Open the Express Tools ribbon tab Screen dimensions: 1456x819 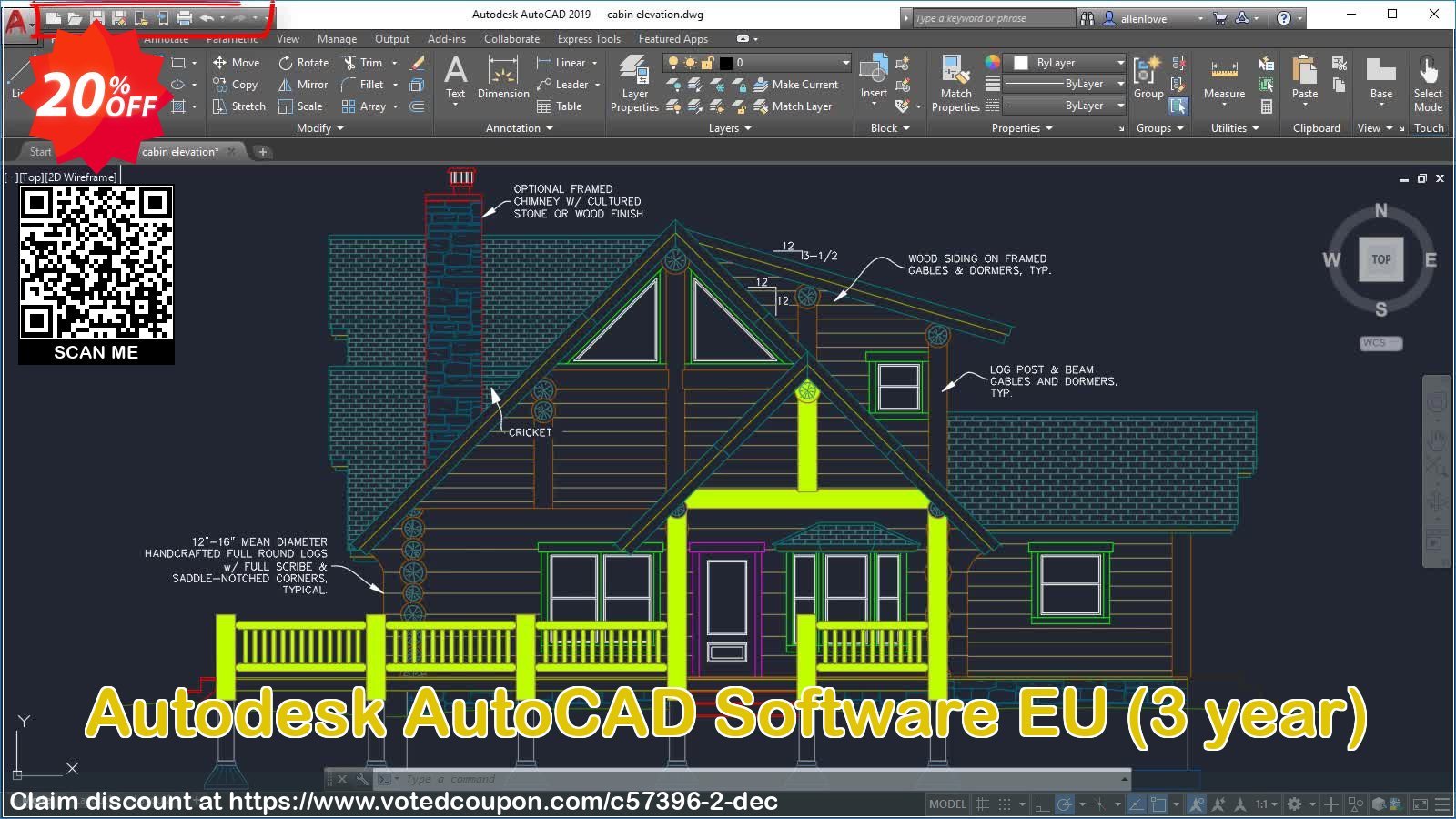click(x=589, y=39)
